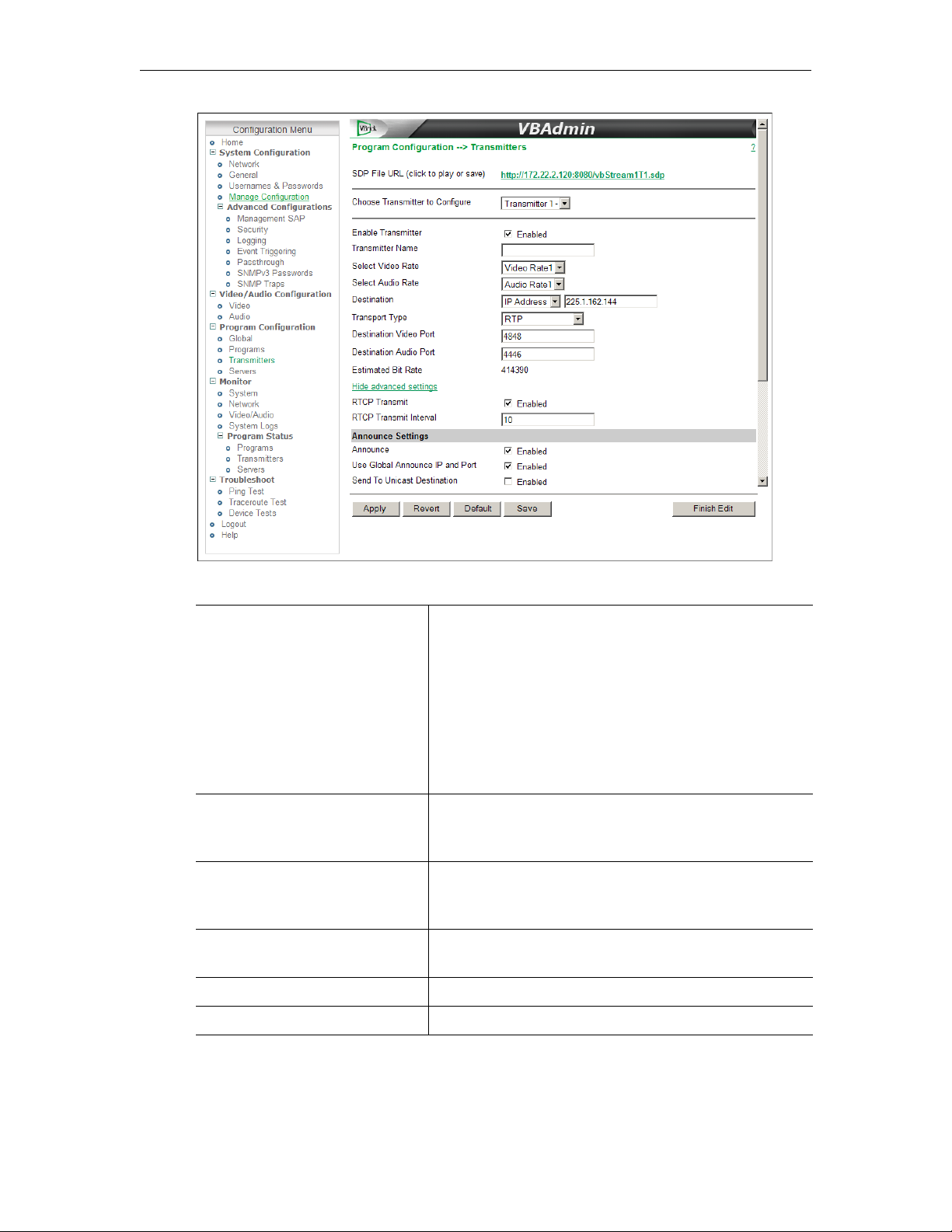Click the scrollbar up arrow
Screen dimensions: 952x1232
point(762,124)
